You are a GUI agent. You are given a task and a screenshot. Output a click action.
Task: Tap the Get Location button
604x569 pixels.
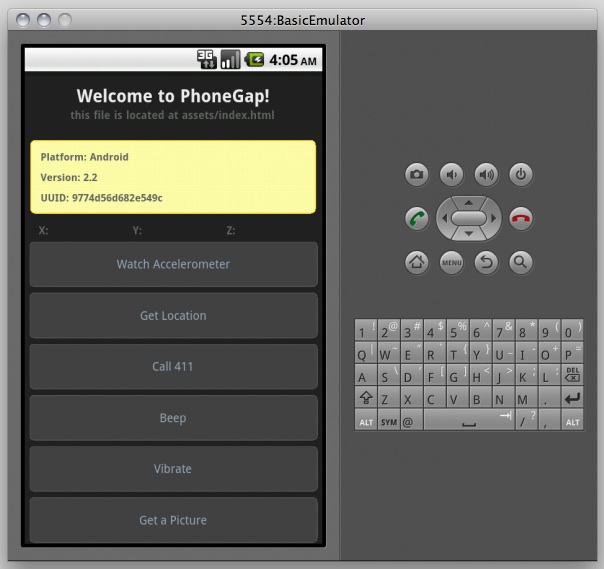point(174,316)
